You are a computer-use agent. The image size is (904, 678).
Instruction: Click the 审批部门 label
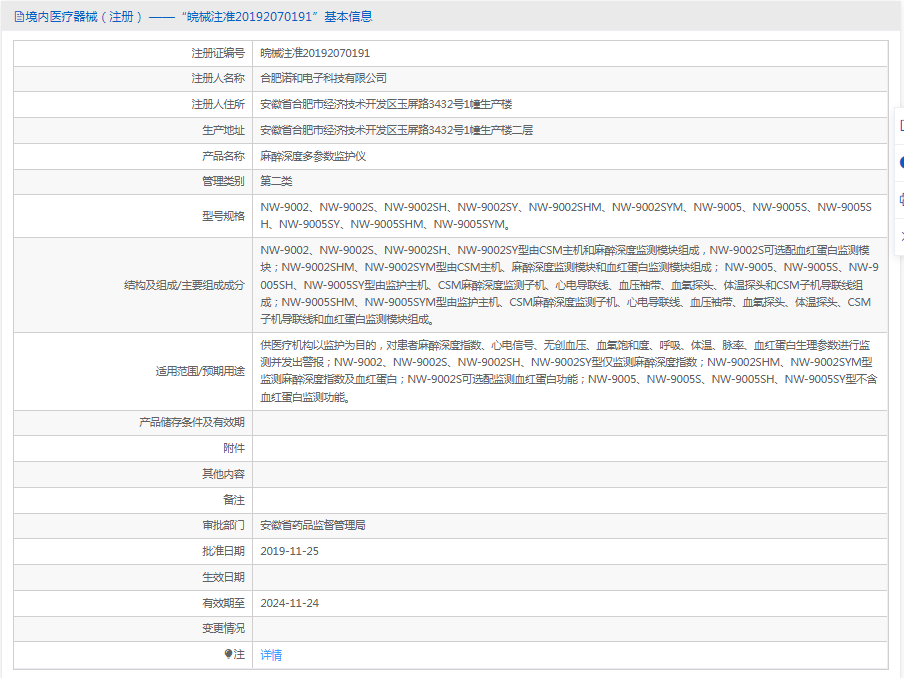223,525
